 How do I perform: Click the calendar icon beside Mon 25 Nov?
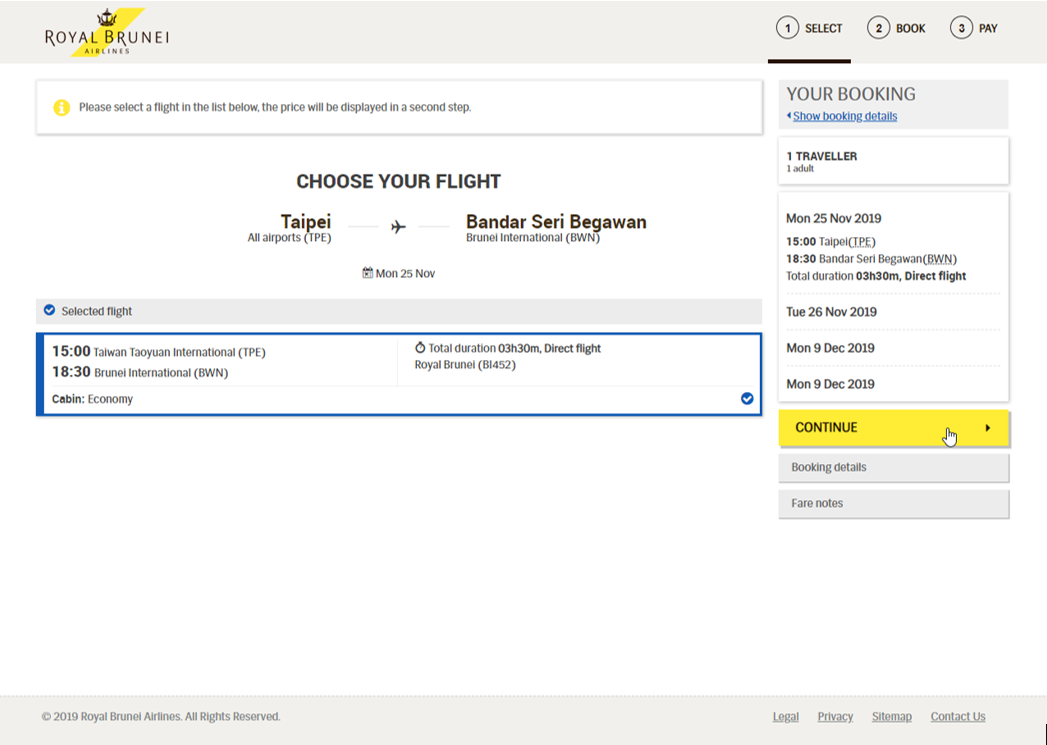tap(366, 272)
